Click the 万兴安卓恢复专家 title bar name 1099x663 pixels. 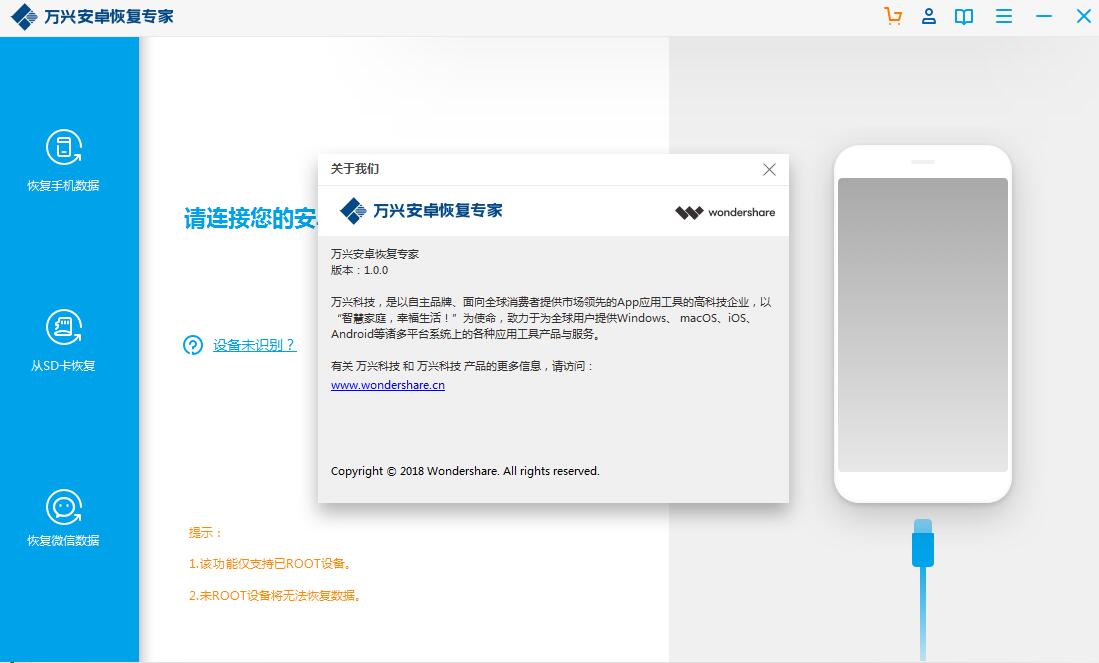point(109,16)
